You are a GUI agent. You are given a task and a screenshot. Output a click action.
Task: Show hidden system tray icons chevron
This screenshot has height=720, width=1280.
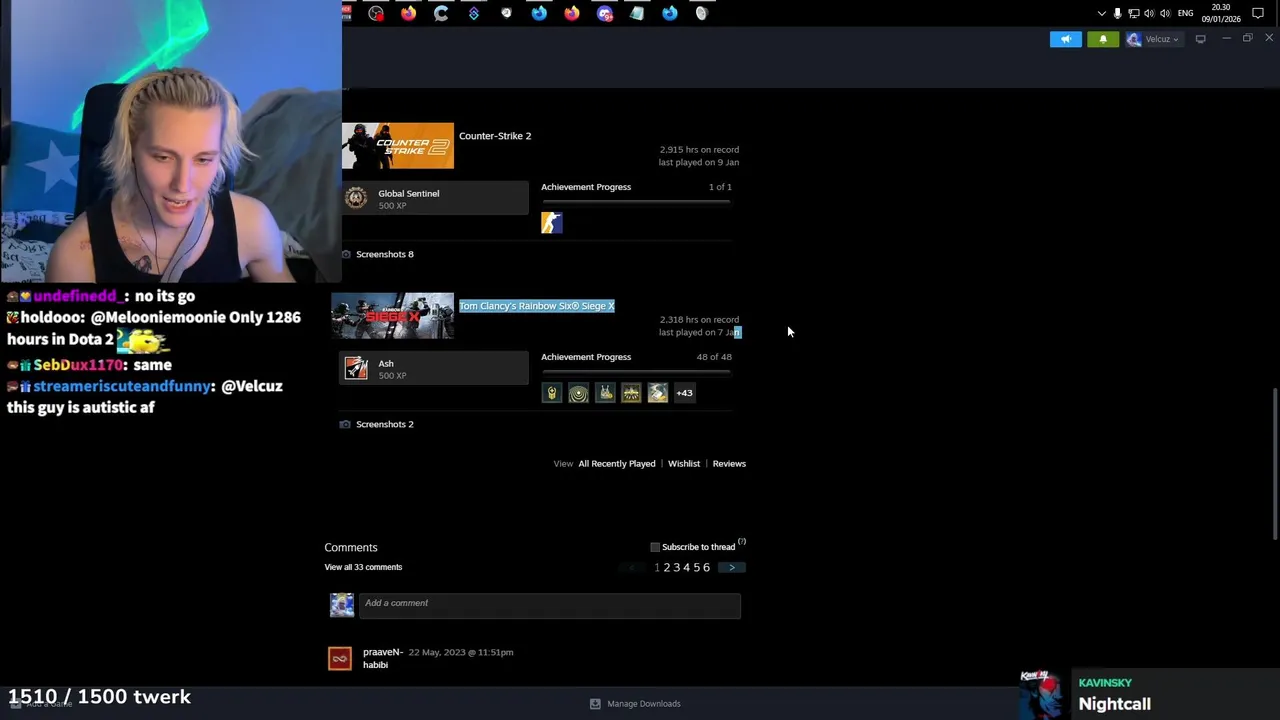tap(1102, 13)
